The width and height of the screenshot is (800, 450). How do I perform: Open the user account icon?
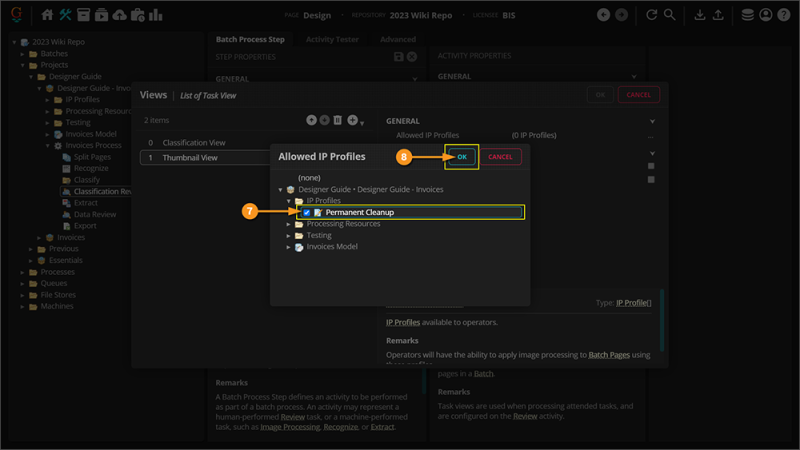(766, 15)
